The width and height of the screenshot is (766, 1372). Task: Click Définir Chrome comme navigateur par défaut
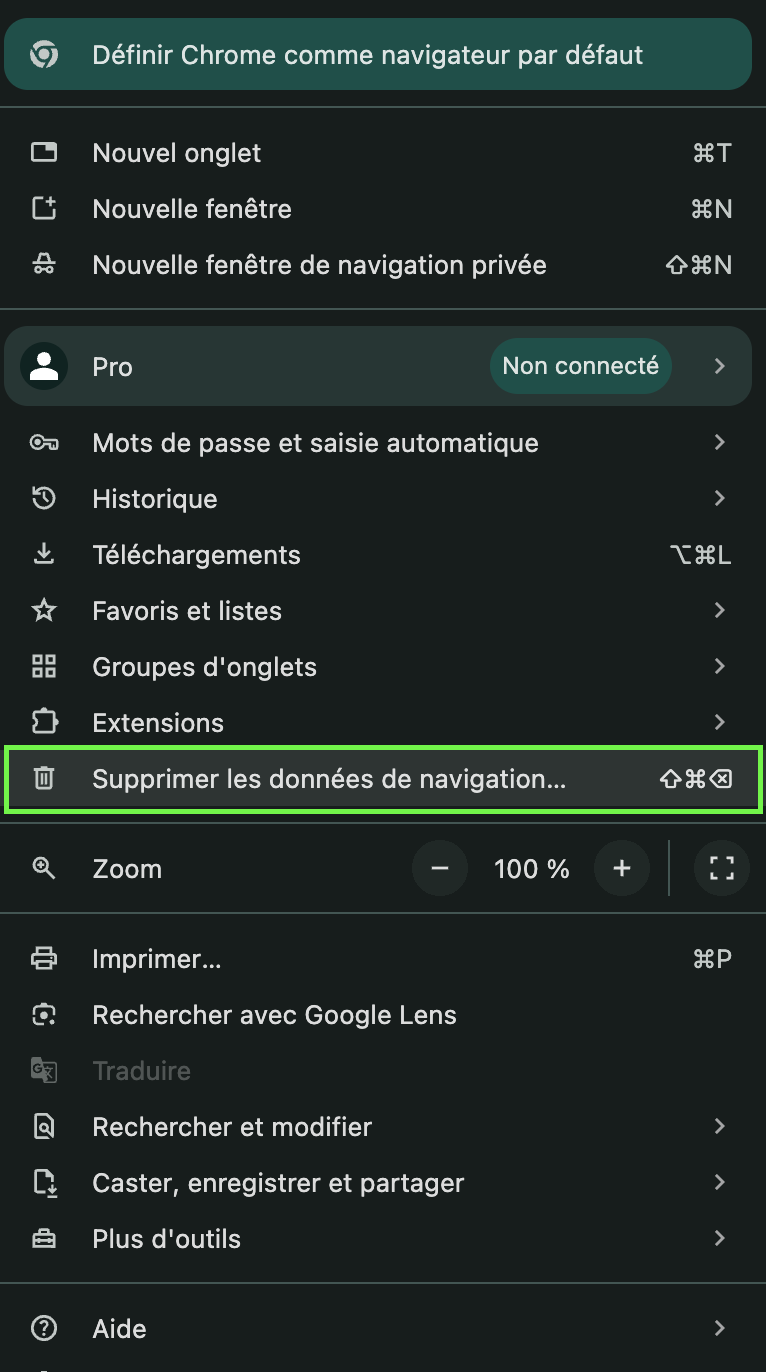click(x=368, y=55)
